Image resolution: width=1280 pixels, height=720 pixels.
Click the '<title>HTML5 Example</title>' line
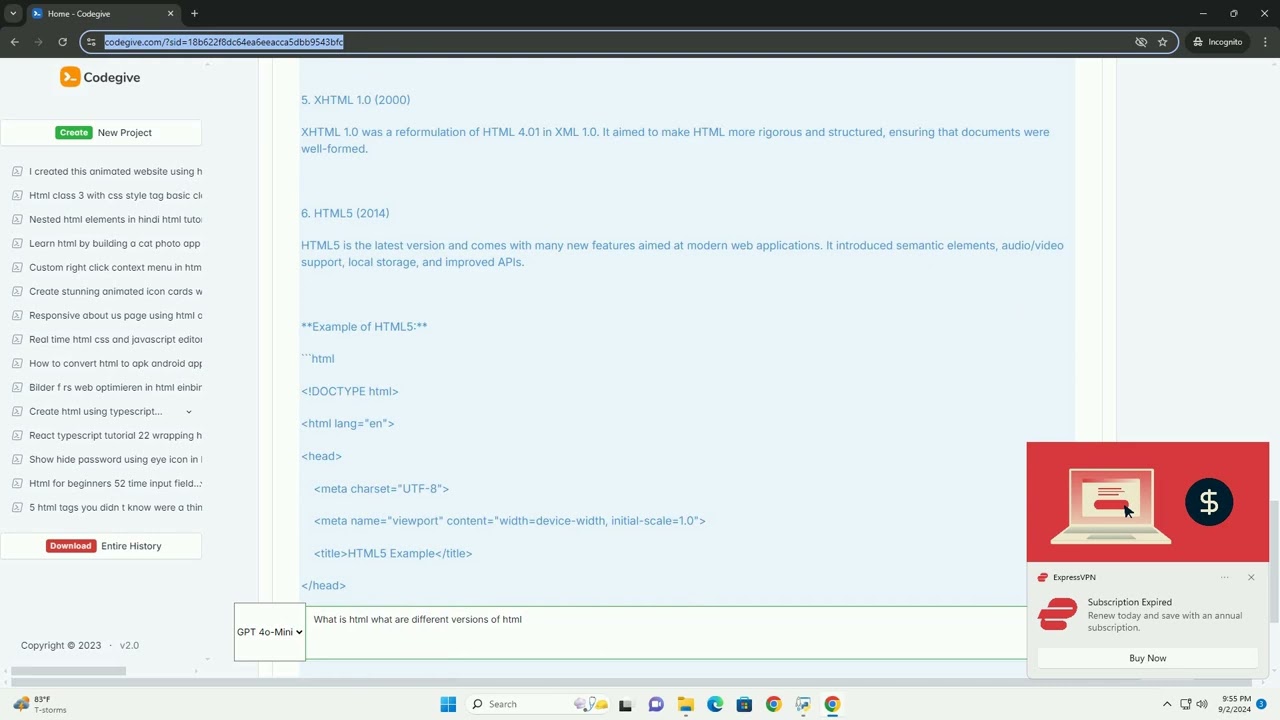393,553
